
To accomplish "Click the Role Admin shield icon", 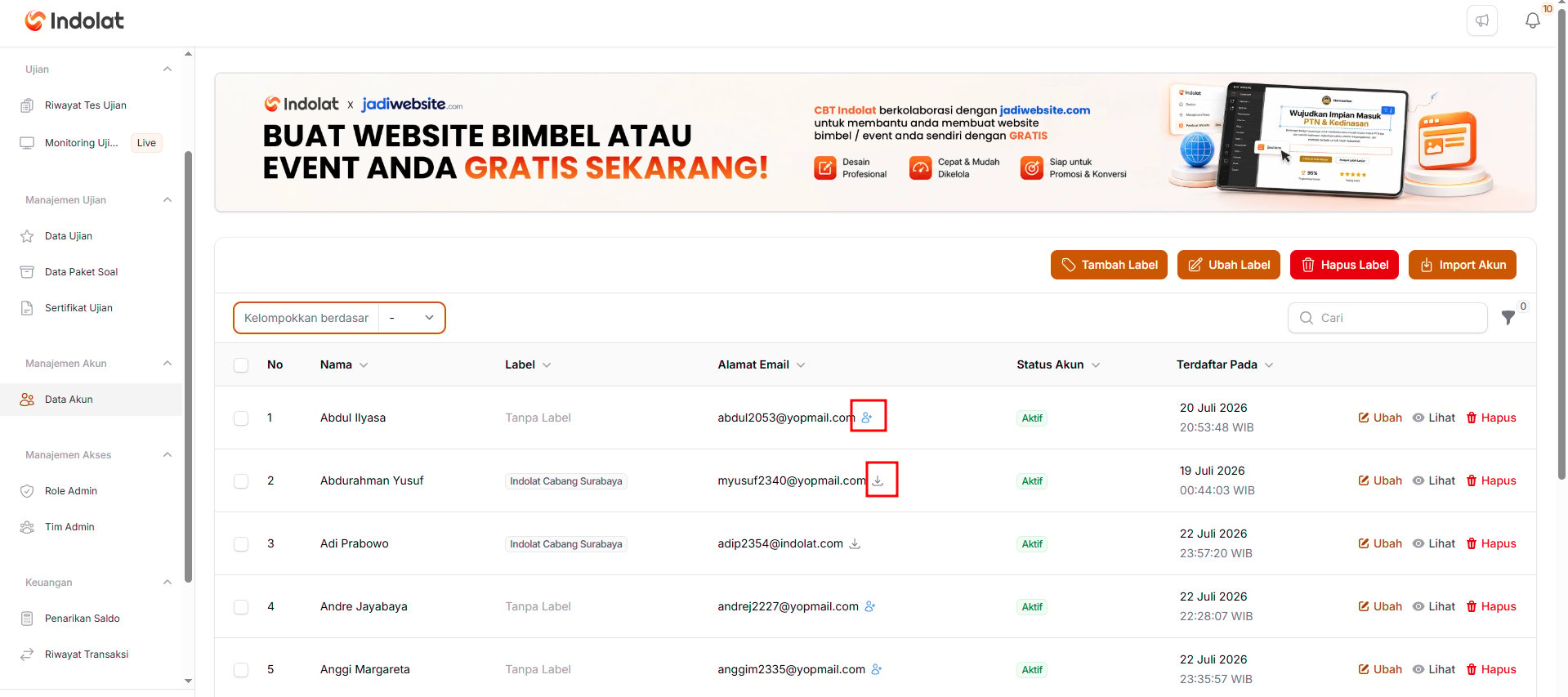I will [x=27, y=491].
